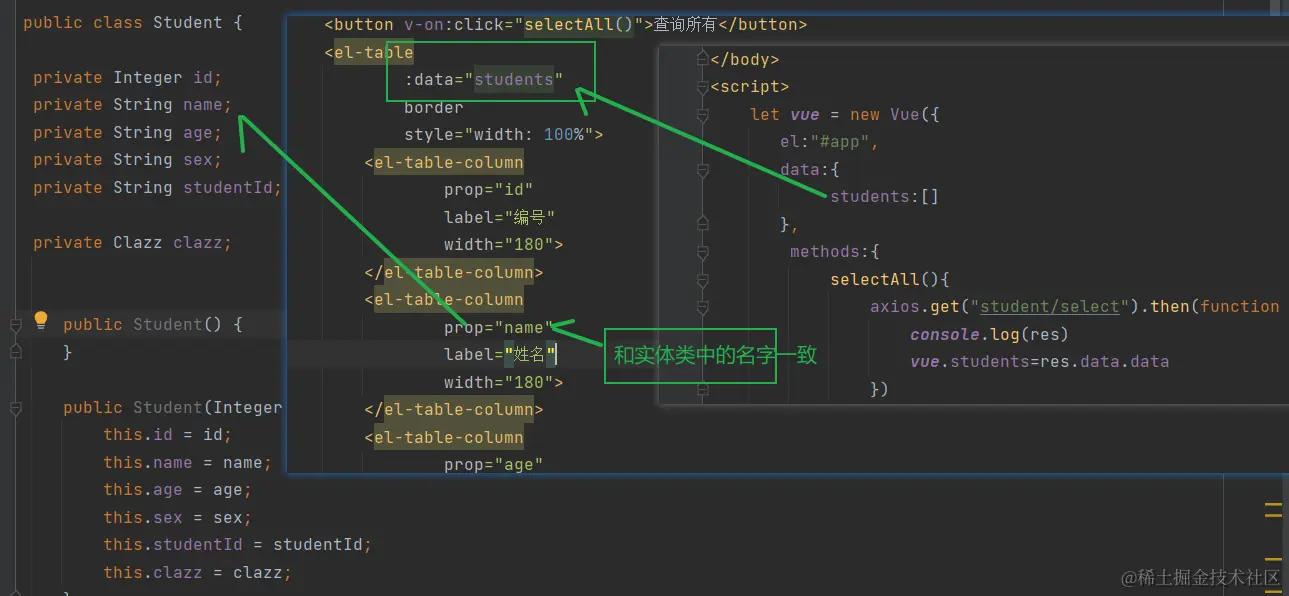Click the "students:[]" property line
This screenshot has width=1289, height=596.
pyautogui.click(x=885, y=197)
